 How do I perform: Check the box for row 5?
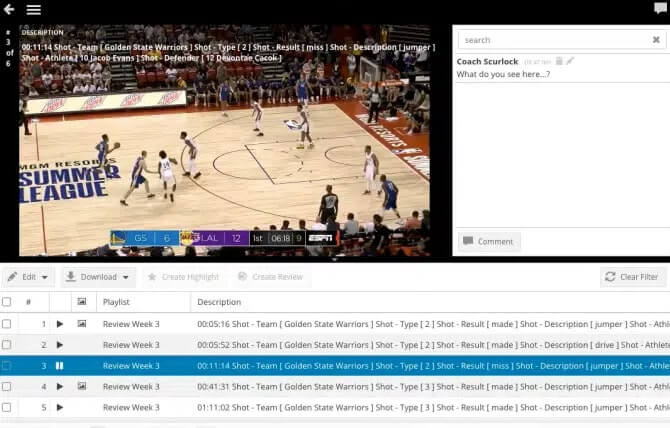6,407
